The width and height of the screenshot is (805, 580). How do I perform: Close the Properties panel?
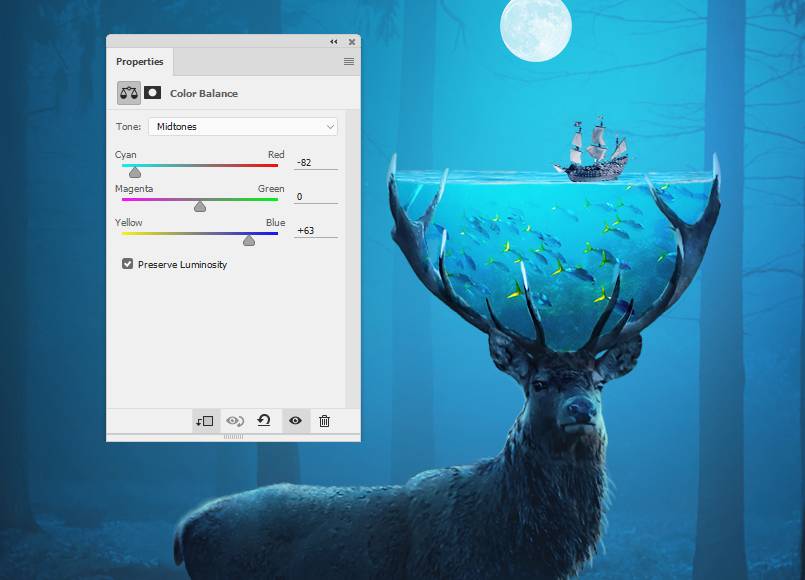click(x=352, y=42)
